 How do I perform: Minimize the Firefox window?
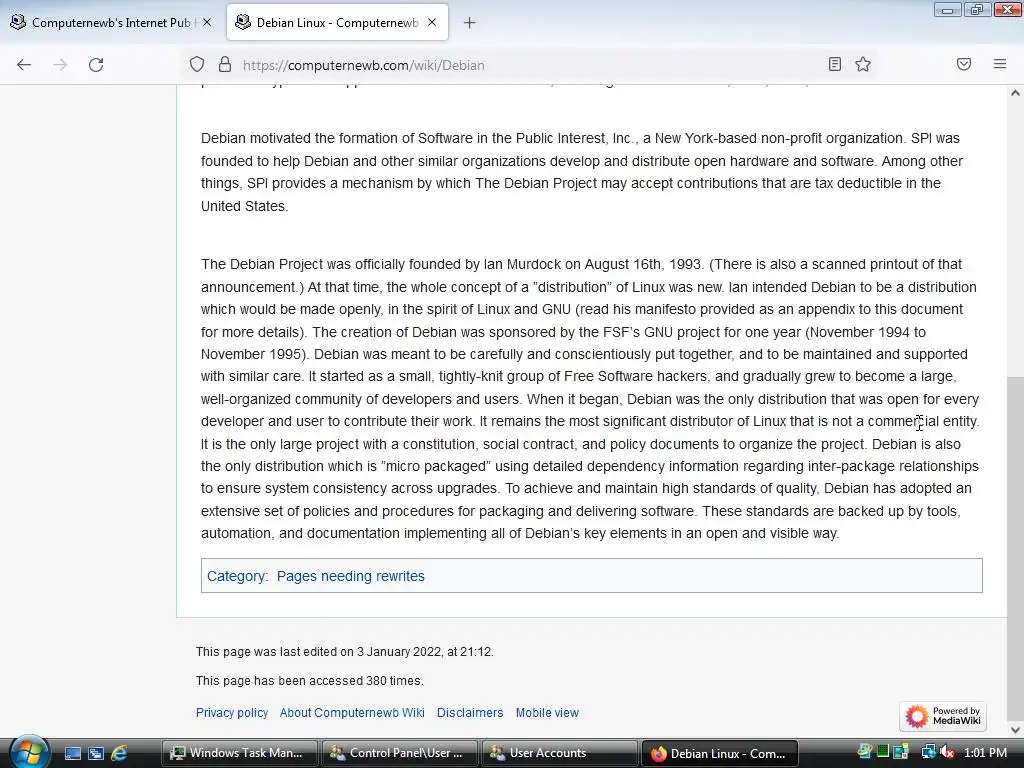click(x=947, y=9)
